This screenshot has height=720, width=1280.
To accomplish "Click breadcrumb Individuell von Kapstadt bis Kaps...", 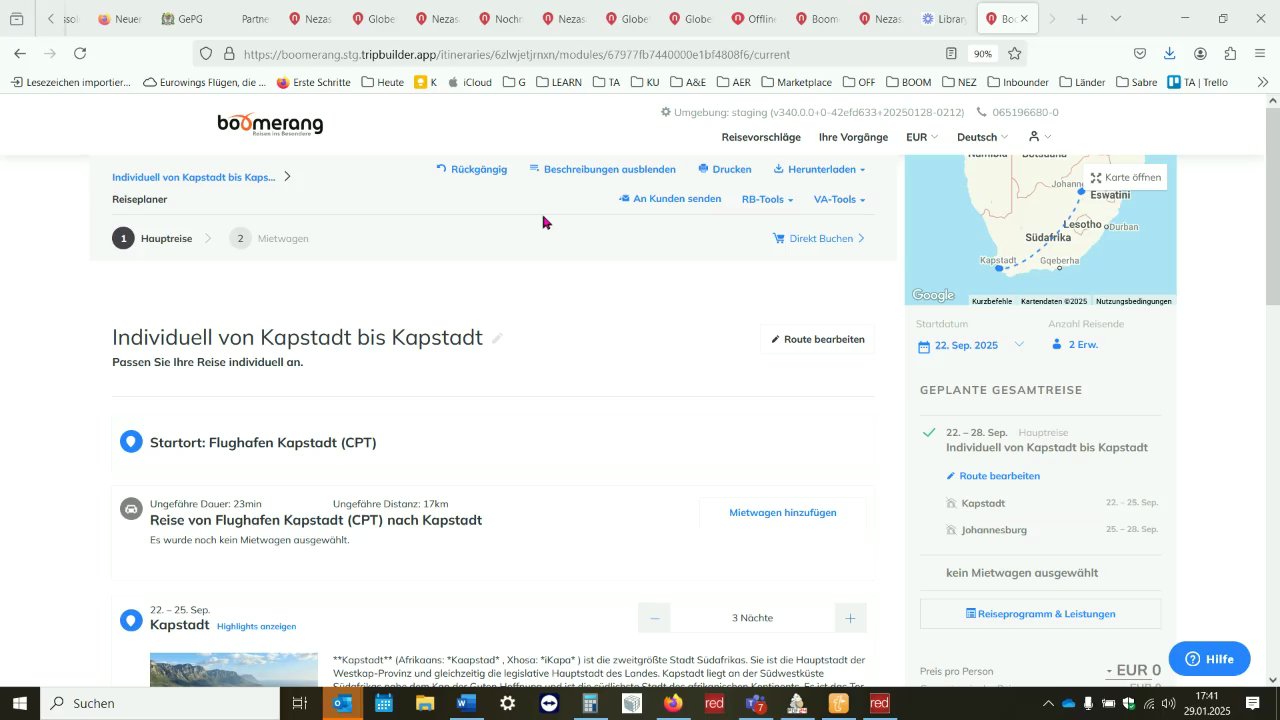I will [194, 177].
